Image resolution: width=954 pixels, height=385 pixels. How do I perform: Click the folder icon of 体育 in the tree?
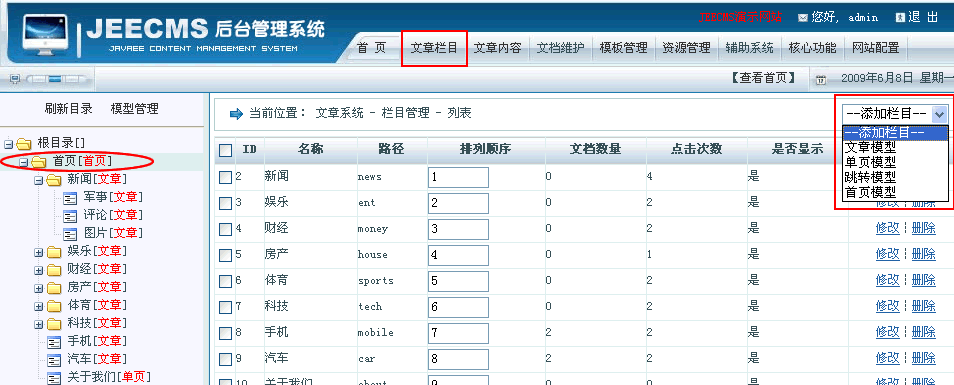pos(54,306)
